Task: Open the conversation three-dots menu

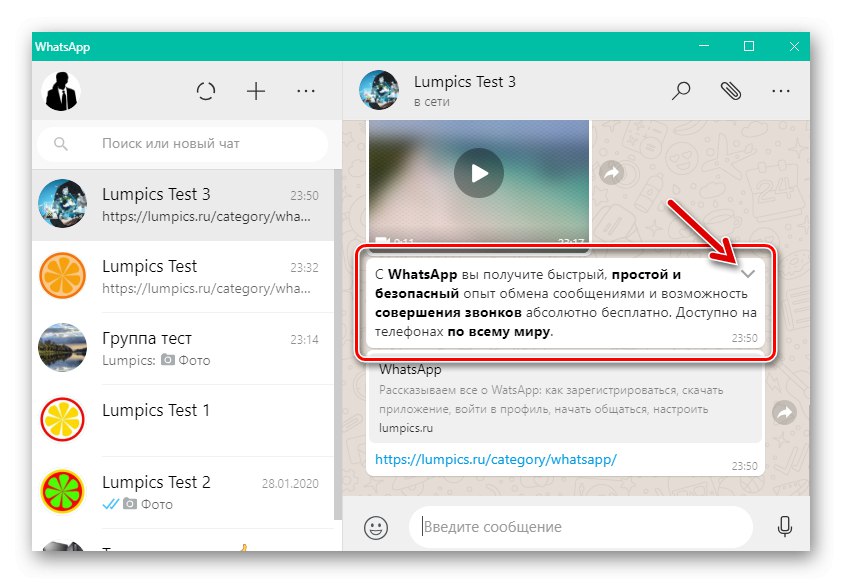Action: coord(781,91)
